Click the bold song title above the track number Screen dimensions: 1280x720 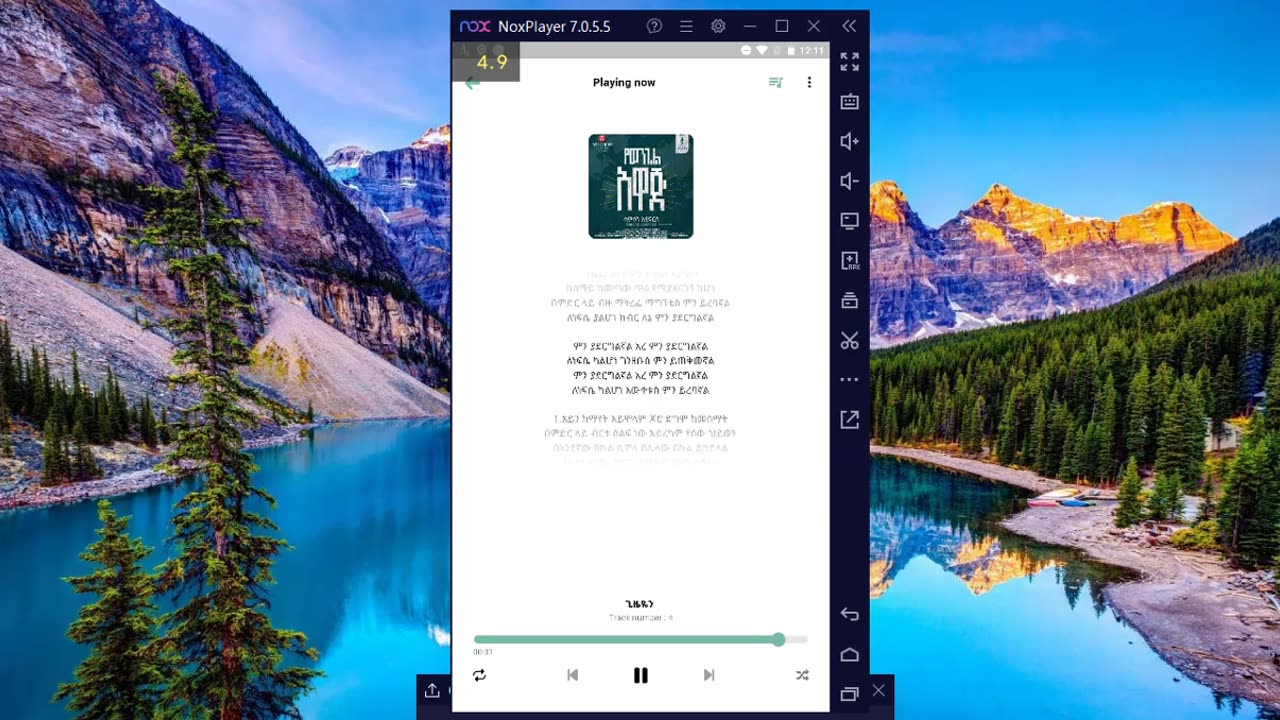(640, 604)
